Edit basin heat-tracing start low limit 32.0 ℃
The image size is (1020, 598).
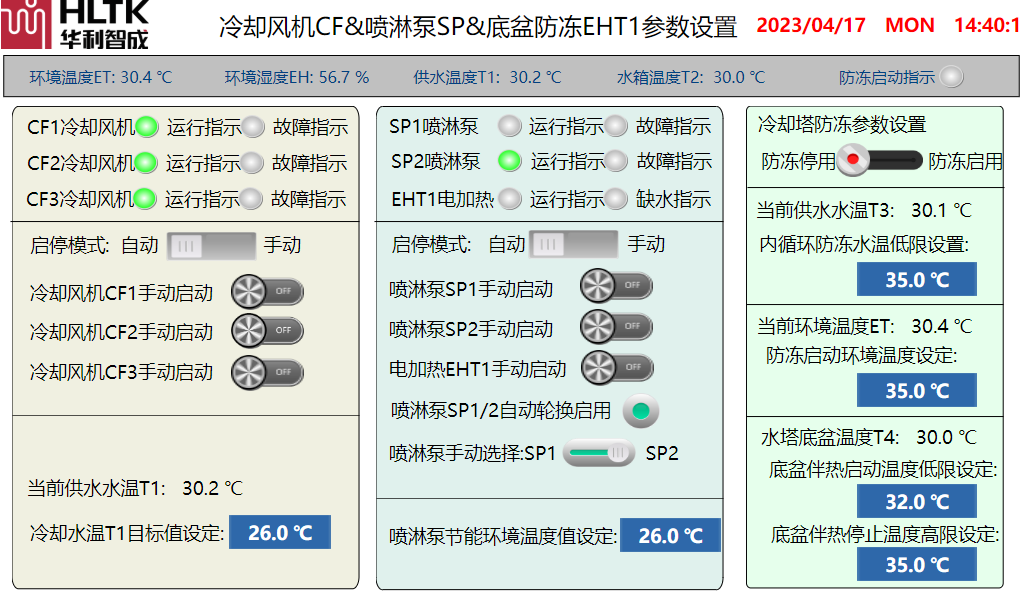pyautogui.click(x=916, y=501)
